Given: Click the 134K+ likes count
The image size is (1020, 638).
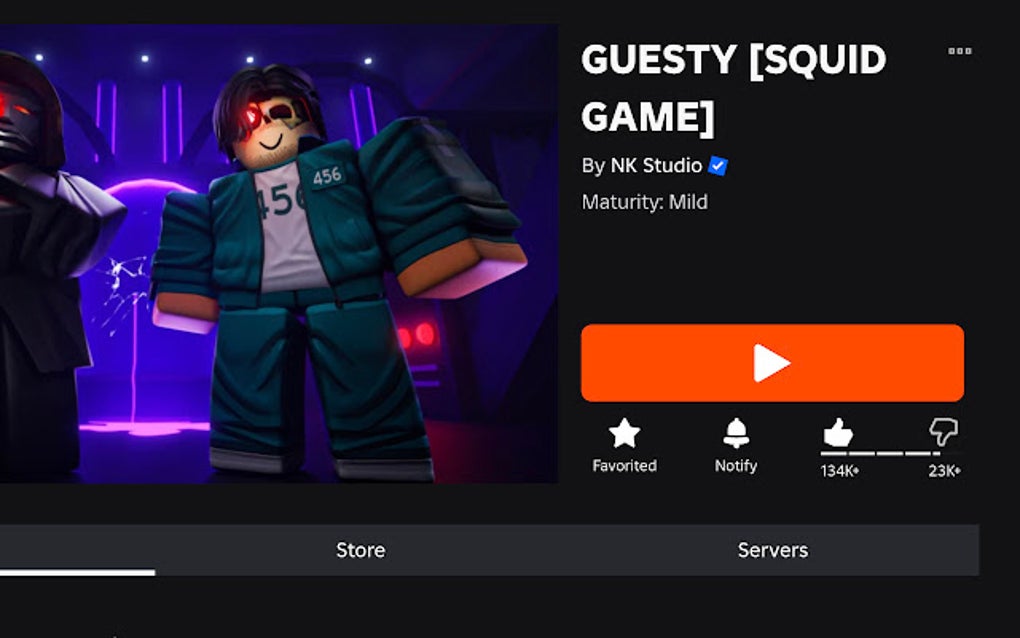Looking at the screenshot, I should tap(839, 471).
